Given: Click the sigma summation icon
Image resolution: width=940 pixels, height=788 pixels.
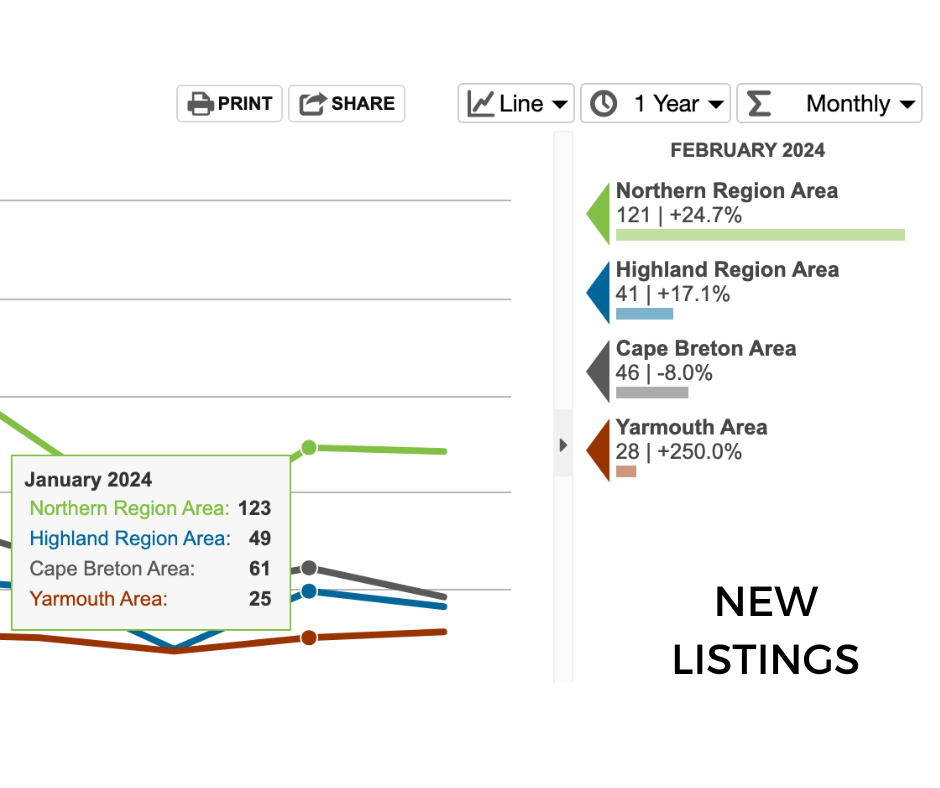Looking at the screenshot, I should 759,104.
